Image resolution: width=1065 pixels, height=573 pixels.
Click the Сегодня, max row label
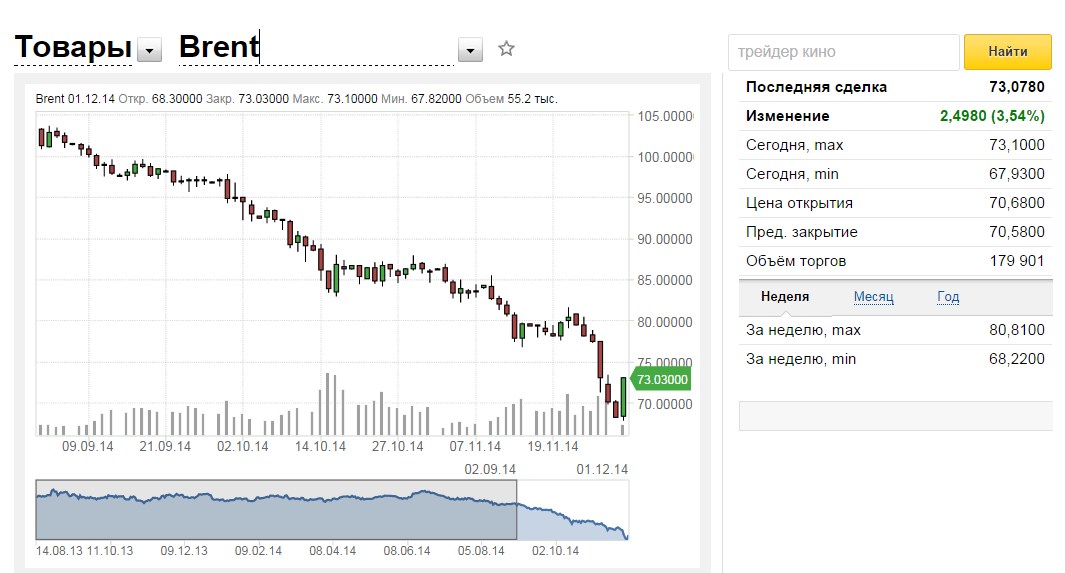[x=794, y=145]
